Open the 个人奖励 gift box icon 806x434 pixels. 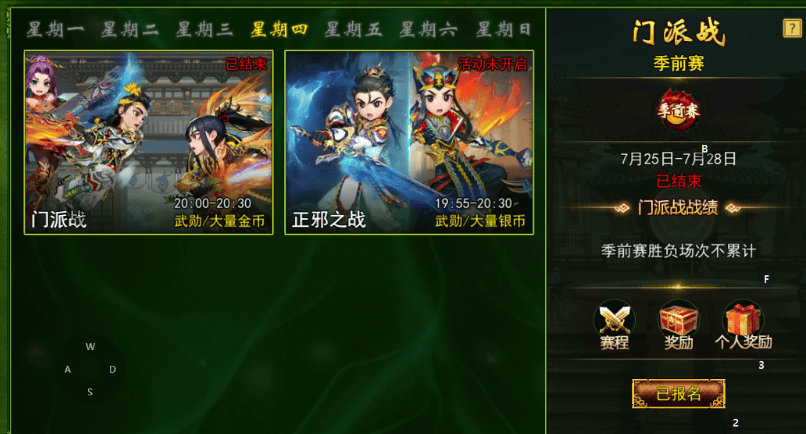[743, 323]
